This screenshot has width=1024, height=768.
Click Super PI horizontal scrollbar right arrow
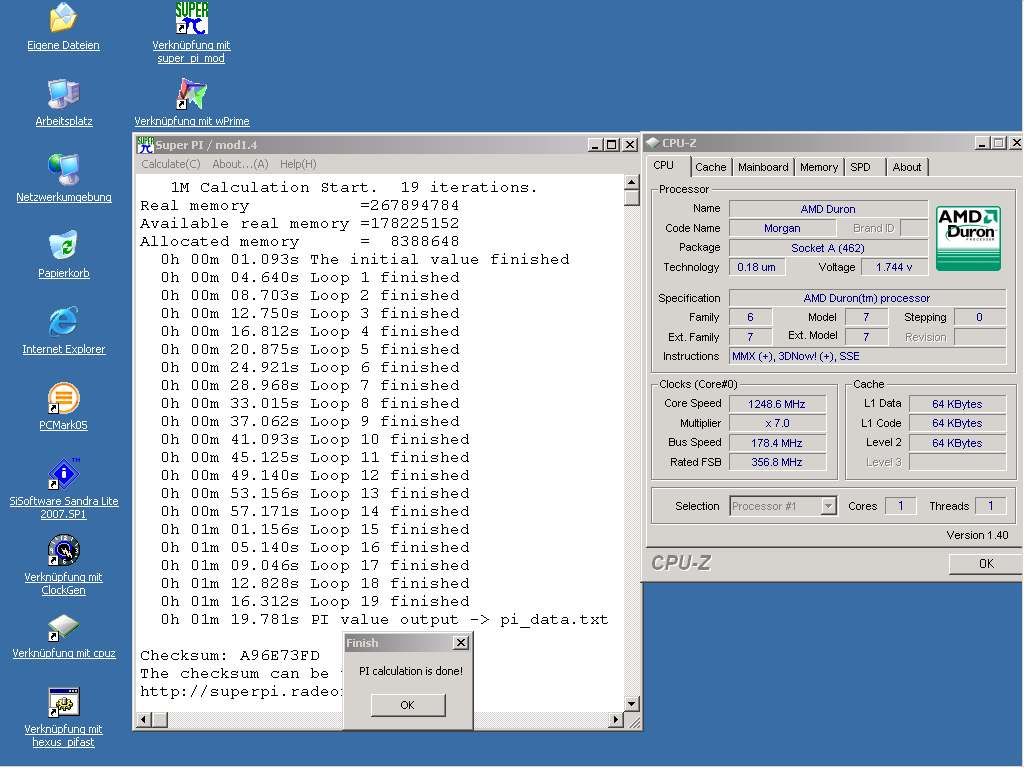(615, 720)
